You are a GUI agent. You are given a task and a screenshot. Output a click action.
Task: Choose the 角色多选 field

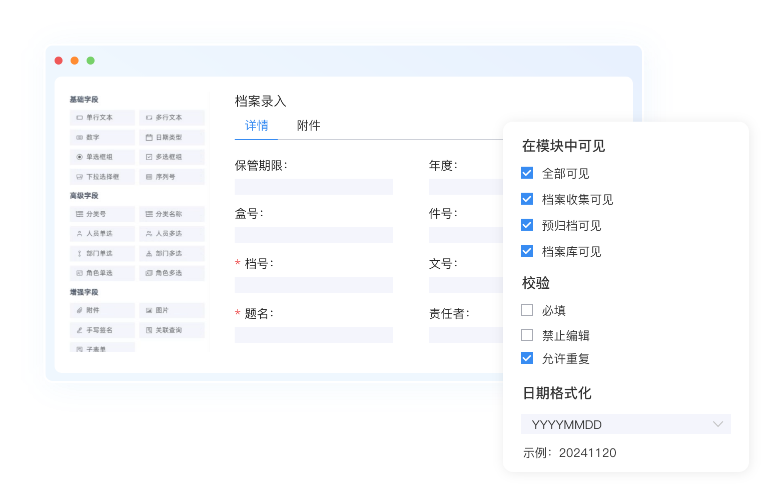(x=171, y=273)
